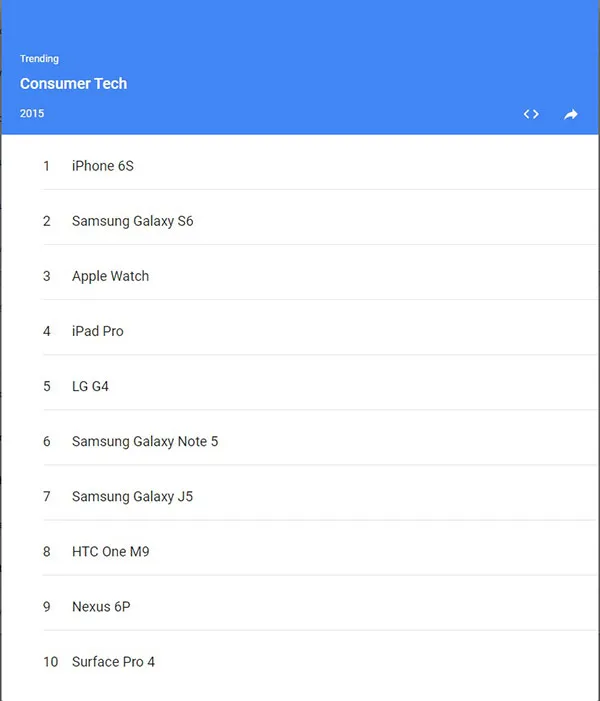Select the Nexus 6P list item

(101, 606)
